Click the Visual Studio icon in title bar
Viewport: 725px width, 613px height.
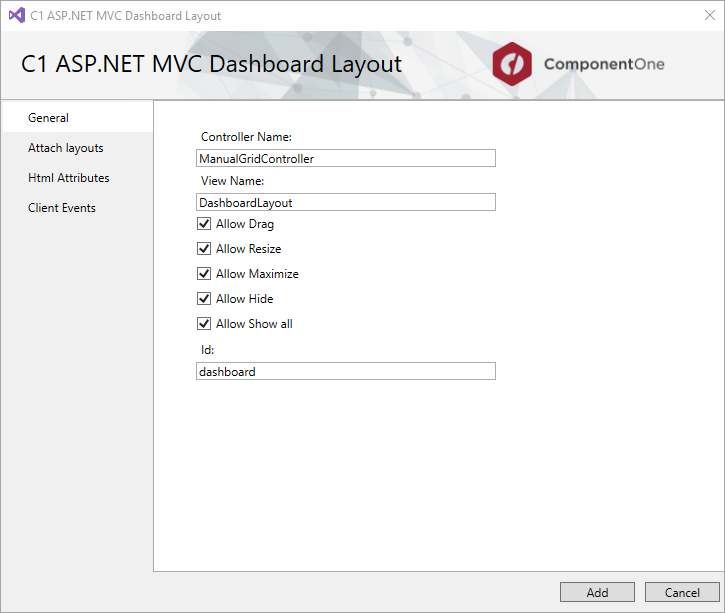[16, 15]
